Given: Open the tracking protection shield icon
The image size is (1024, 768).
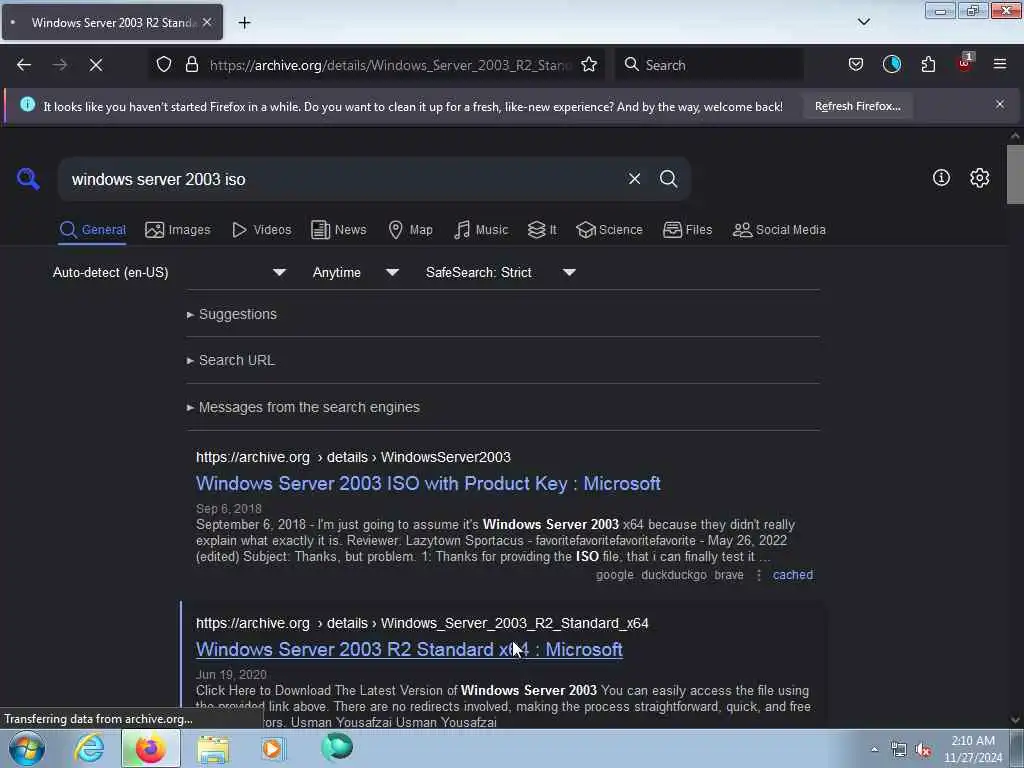Looking at the screenshot, I should [x=164, y=65].
